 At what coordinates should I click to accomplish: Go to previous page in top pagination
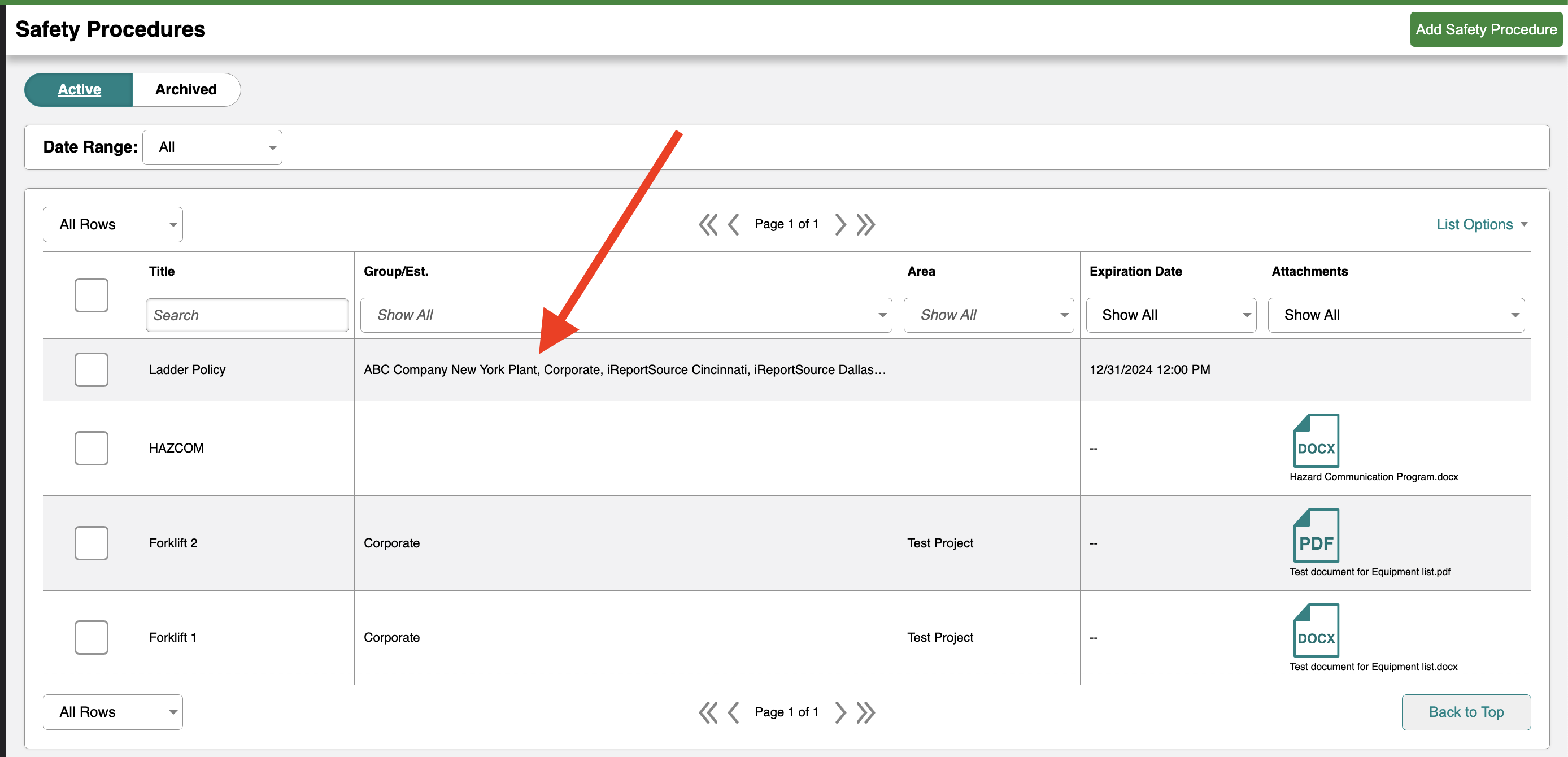(x=734, y=224)
